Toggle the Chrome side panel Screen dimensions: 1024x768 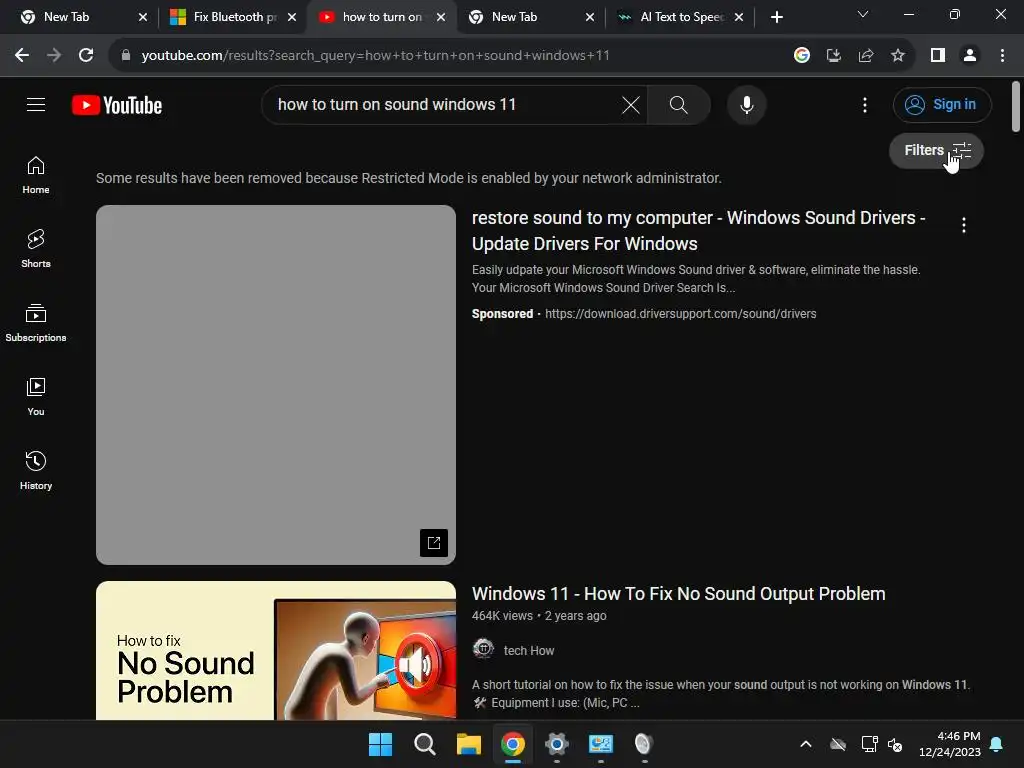click(938, 56)
